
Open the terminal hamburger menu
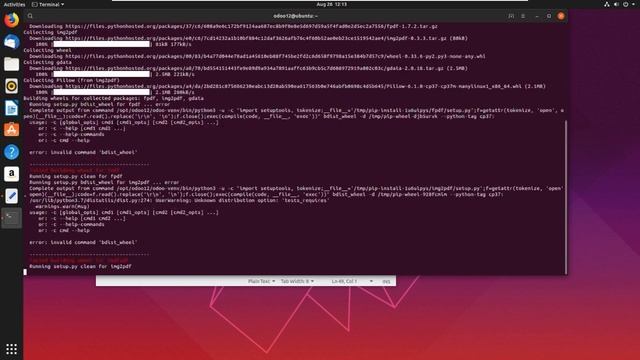[523, 16]
